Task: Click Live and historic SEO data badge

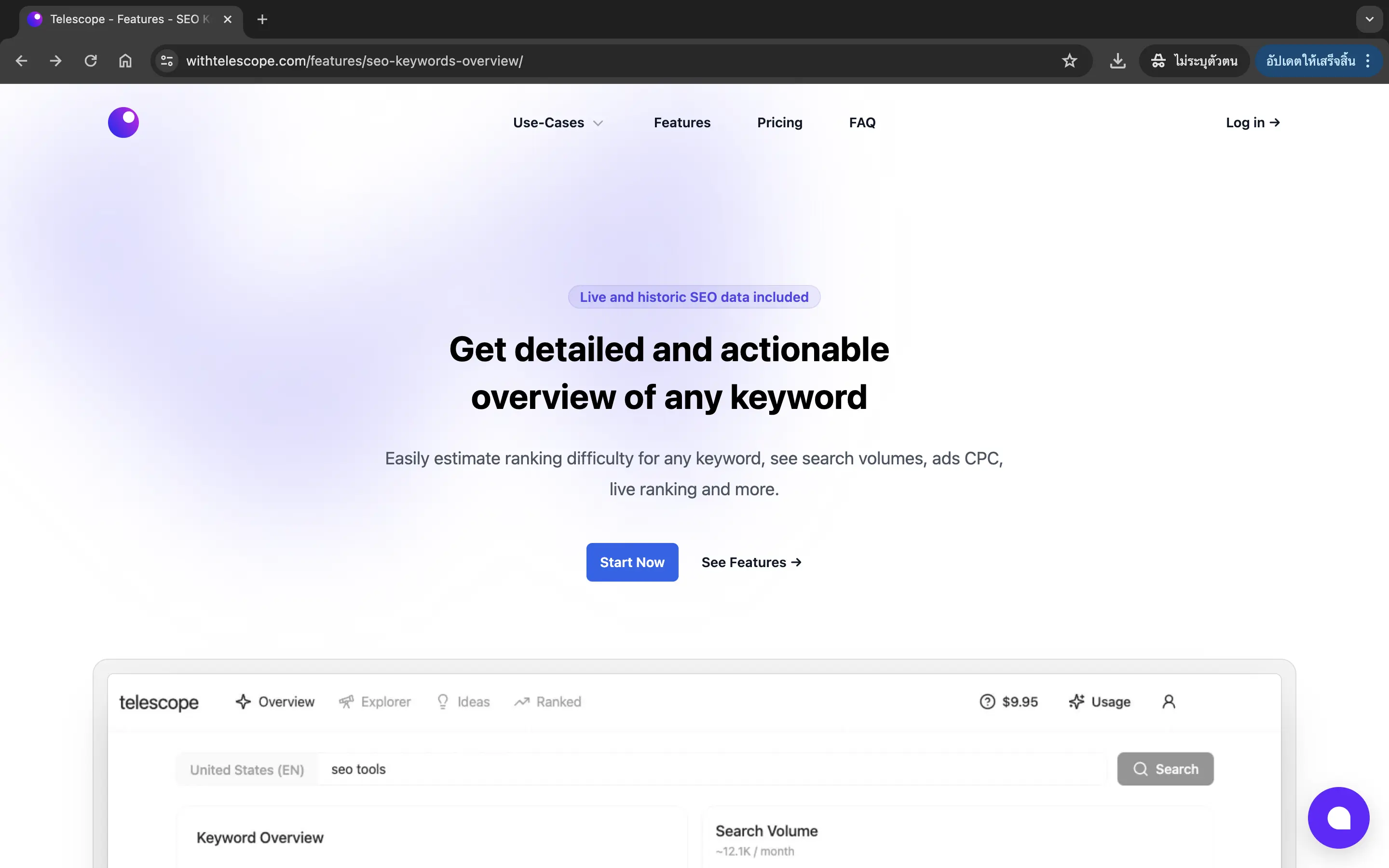Action: pyautogui.click(x=694, y=297)
